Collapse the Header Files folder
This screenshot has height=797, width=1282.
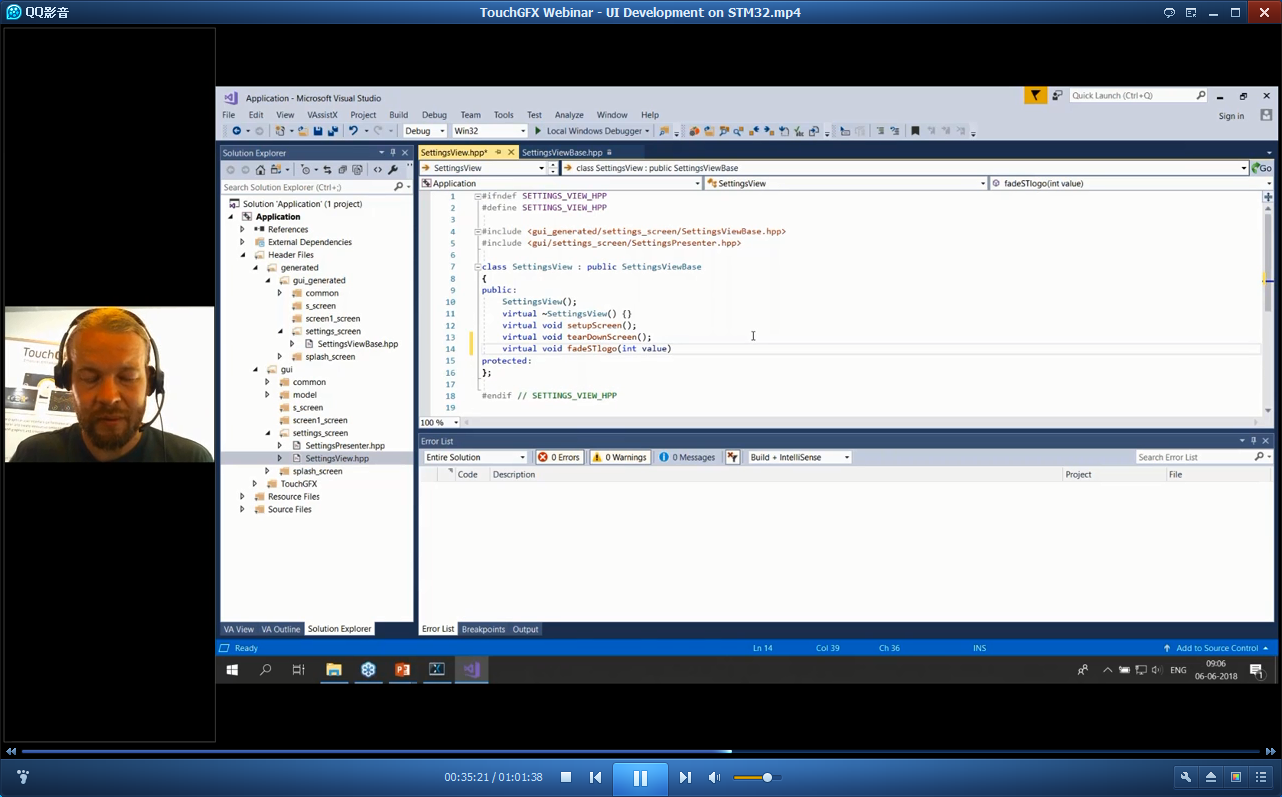coord(242,255)
